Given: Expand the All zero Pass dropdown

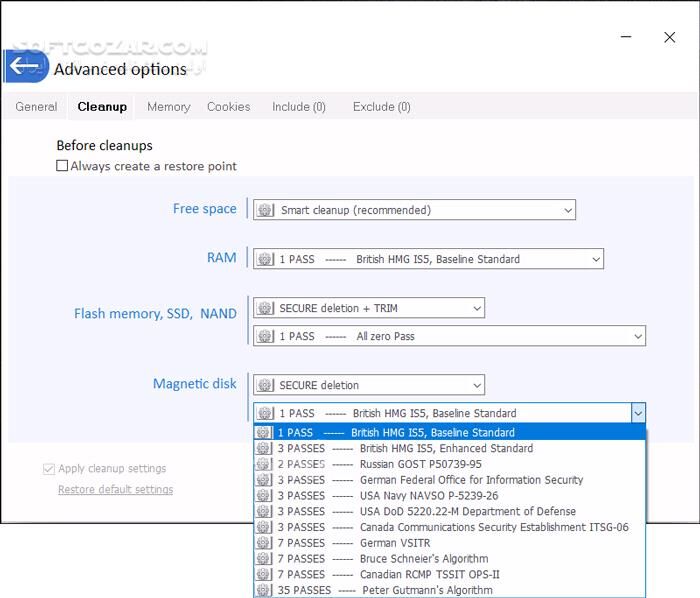Looking at the screenshot, I should pos(637,337).
